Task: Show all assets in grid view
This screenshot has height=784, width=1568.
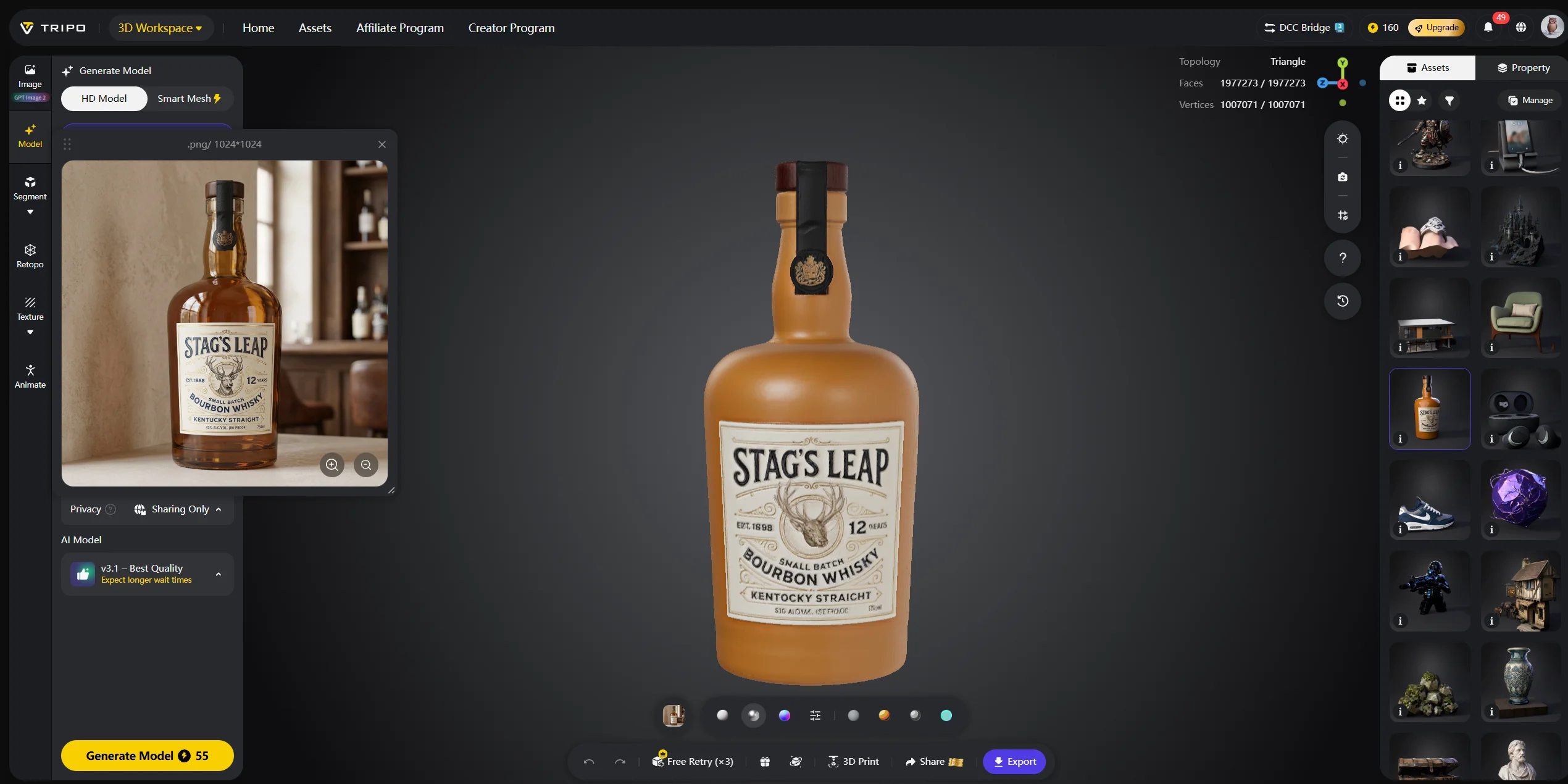Action: [x=1399, y=101]
